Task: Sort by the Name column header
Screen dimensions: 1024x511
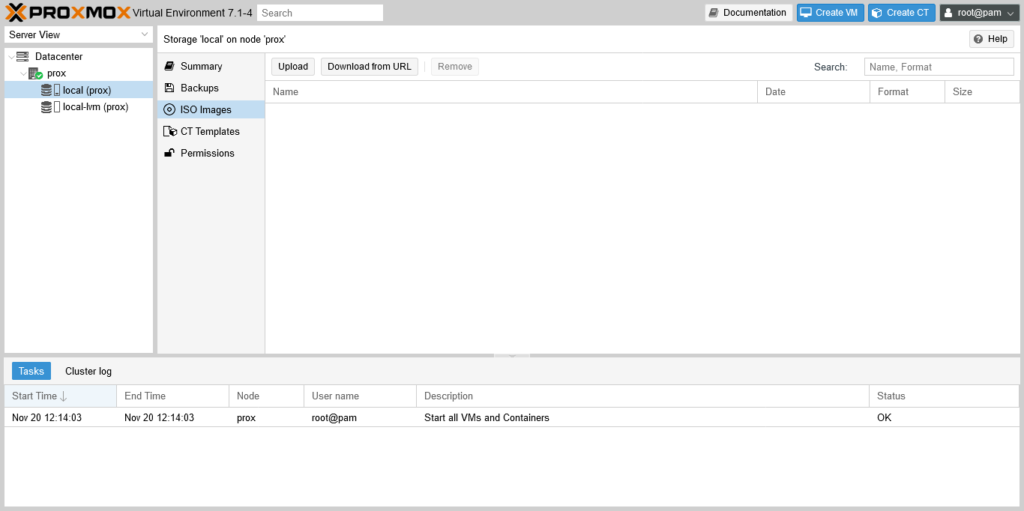Action: tap(511, 92)
